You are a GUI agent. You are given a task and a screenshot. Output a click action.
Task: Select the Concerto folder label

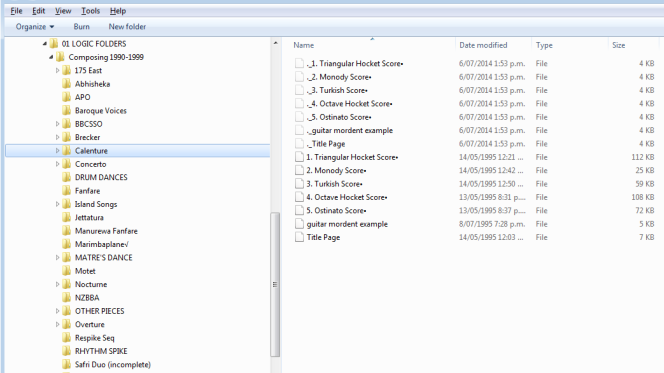point(91,164)
